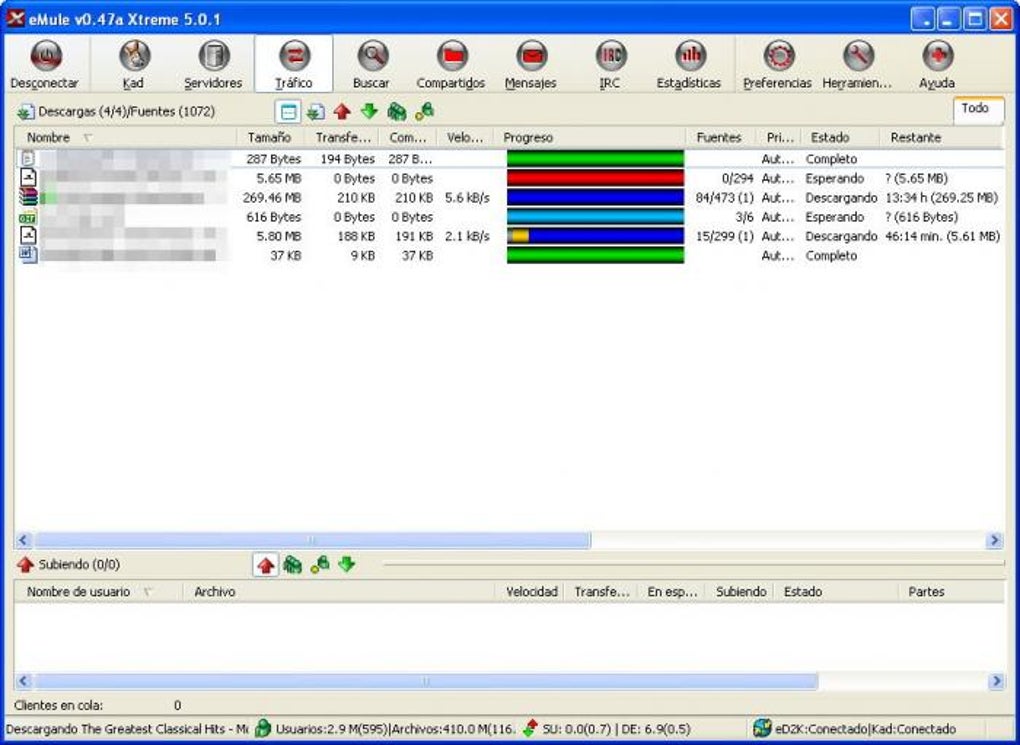Open the Kad network view
Viewport: 1020px width, 745px height.
pyautogui.click(x=133, y=64)
